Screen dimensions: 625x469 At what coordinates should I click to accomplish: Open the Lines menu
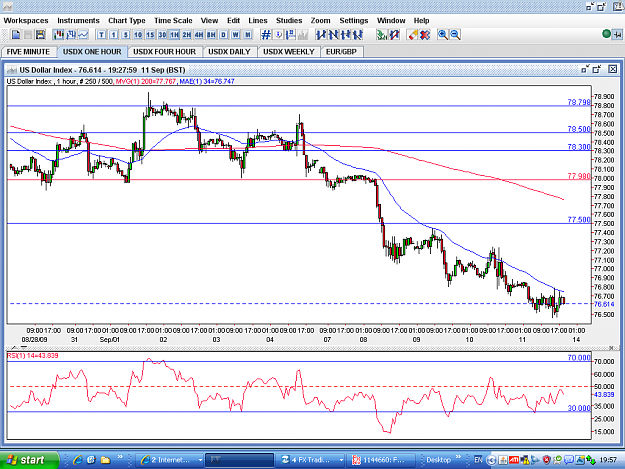[x=257, y=21]
